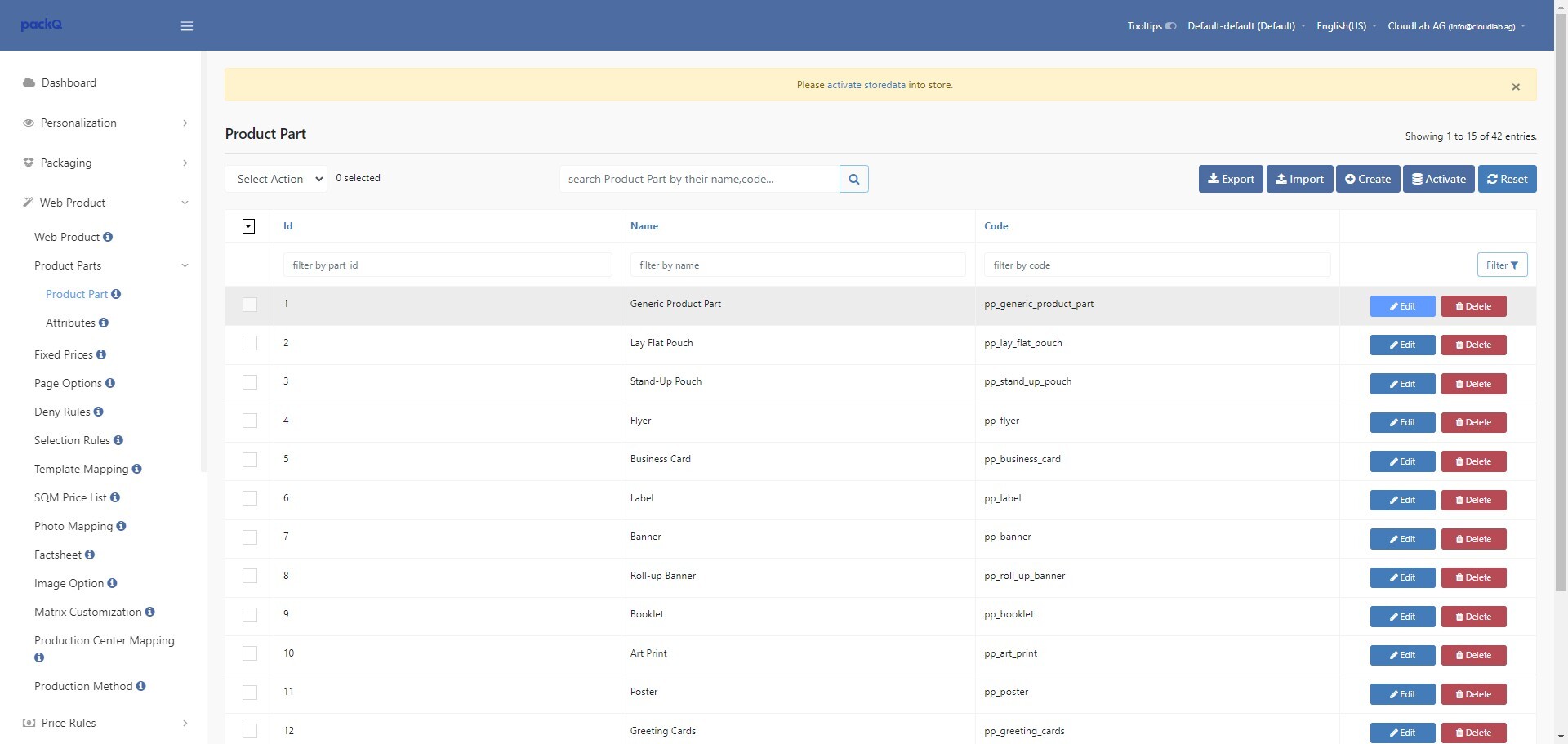Click the search Product Part input field
This screenshot has height=744, width=1568.
coord(700,179)
